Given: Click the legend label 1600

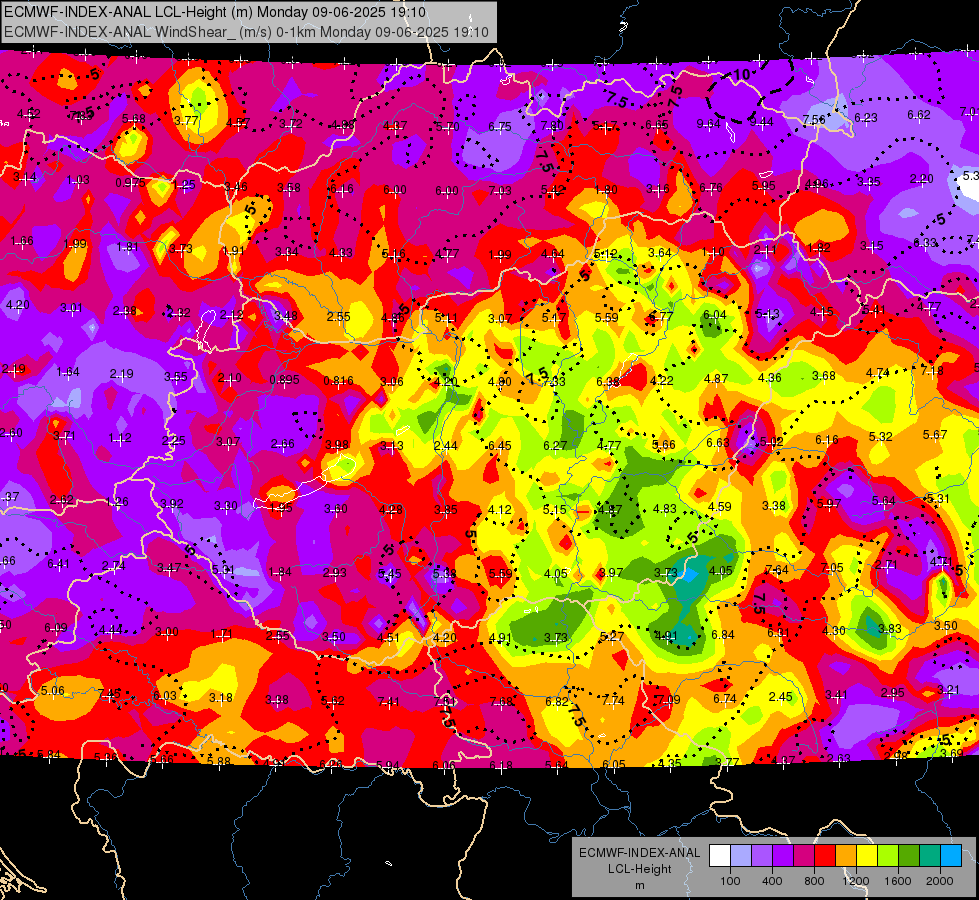Looking at the screenshot, I should pyautogui.click(x=898, y=881).
